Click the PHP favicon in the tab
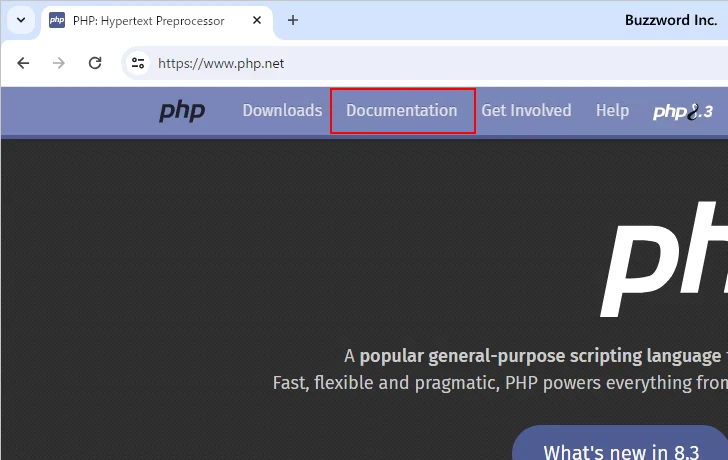The height and width of the screenshot is (460, 728). [x=57, y=20]
